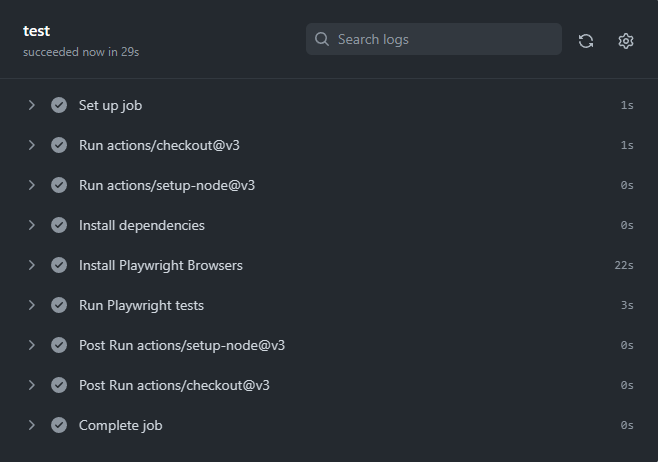Viewport: 658px width, 462px height.
Task: Click the 'Post Run actions/checkout@v3' label
Action: [x=174, y=385]
